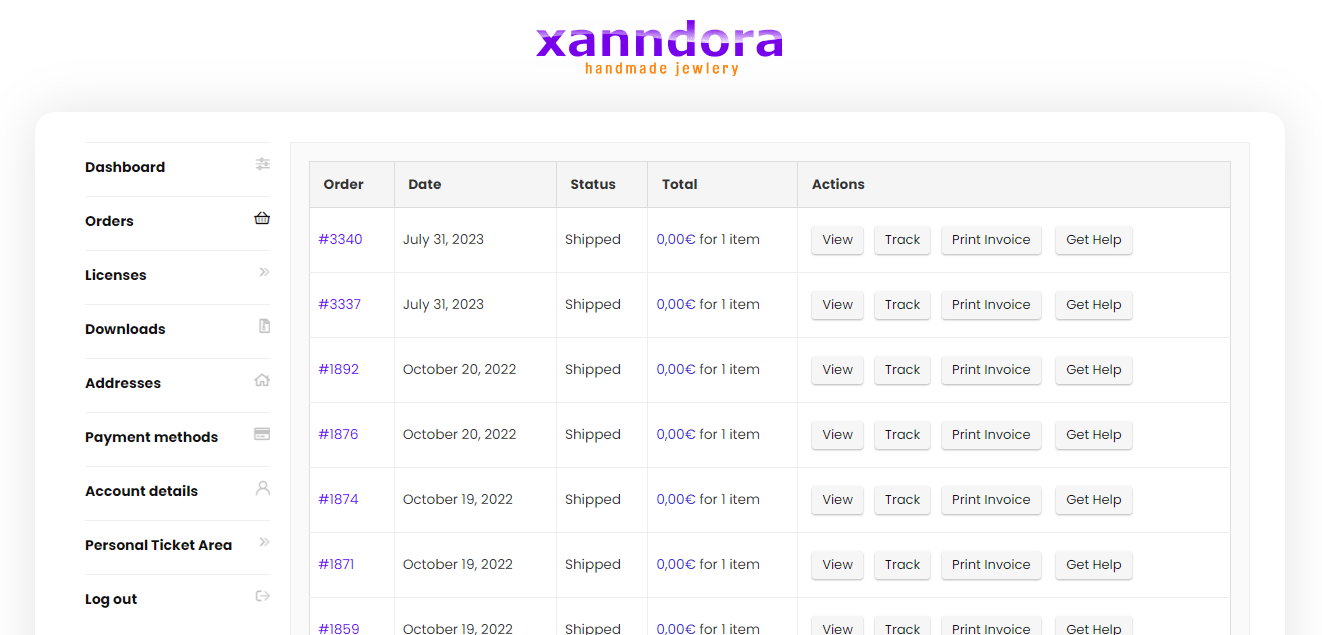The width and height of the screenshot is (1322, 635).
Task: Open the Licenses menu item
Action: (x=116, y=275)
